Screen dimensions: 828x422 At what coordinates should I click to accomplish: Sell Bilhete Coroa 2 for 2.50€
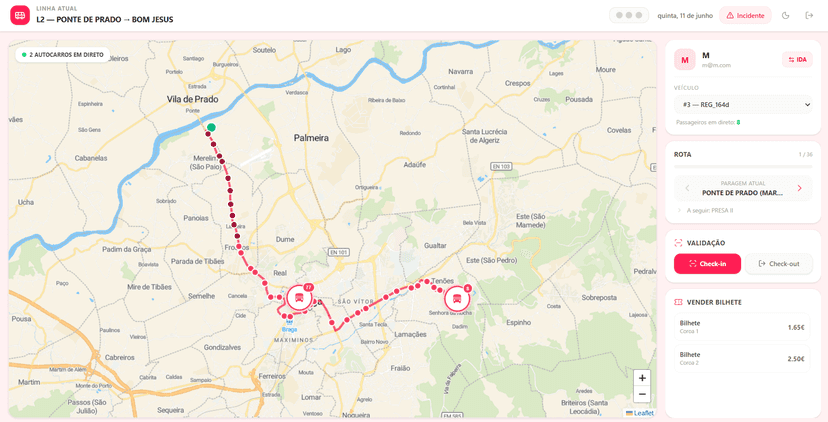[x=742, y=359]
